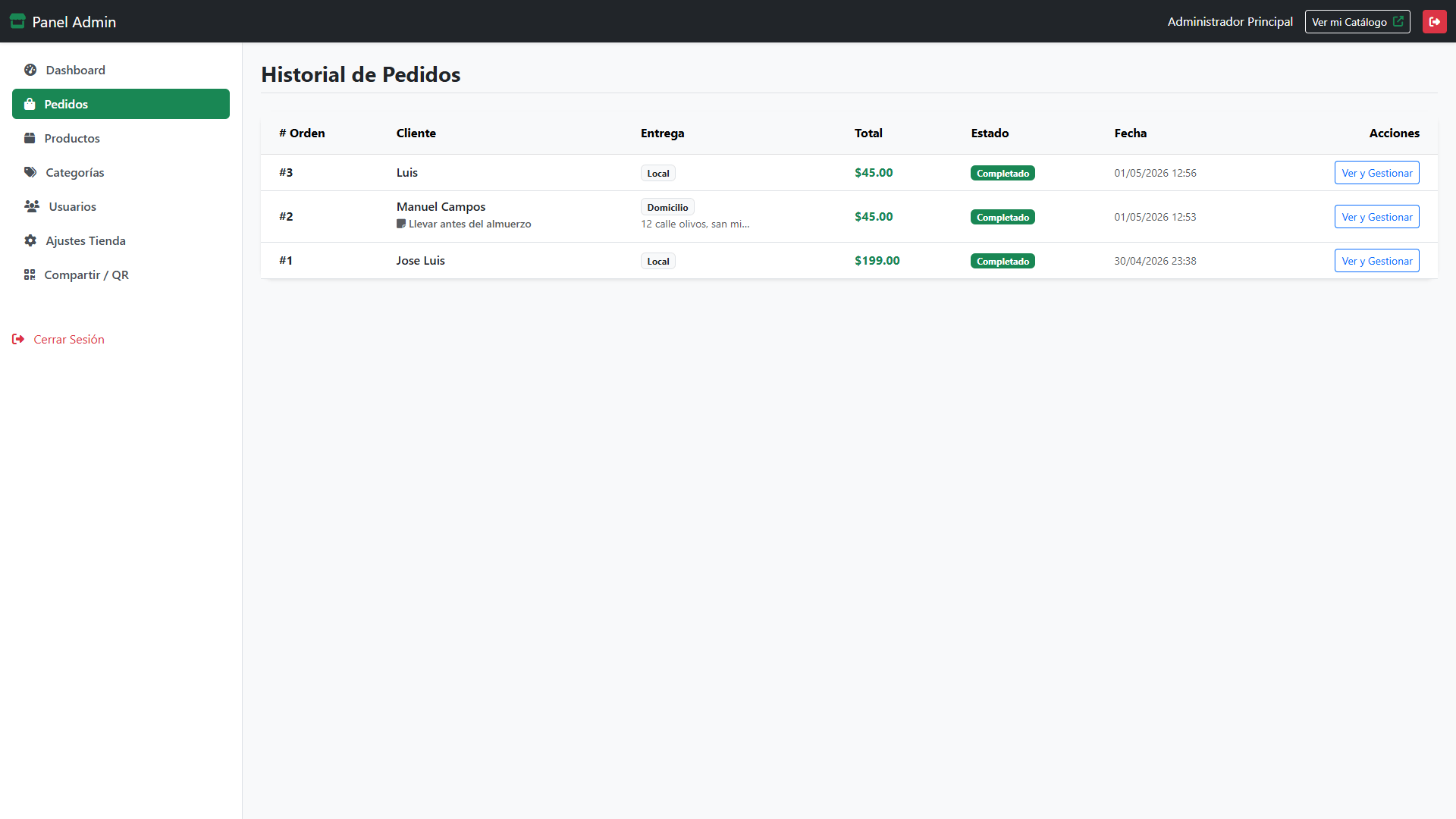Click the Domicilio badge in order #2
1456x819 pixels.
[x=667, y=207]
